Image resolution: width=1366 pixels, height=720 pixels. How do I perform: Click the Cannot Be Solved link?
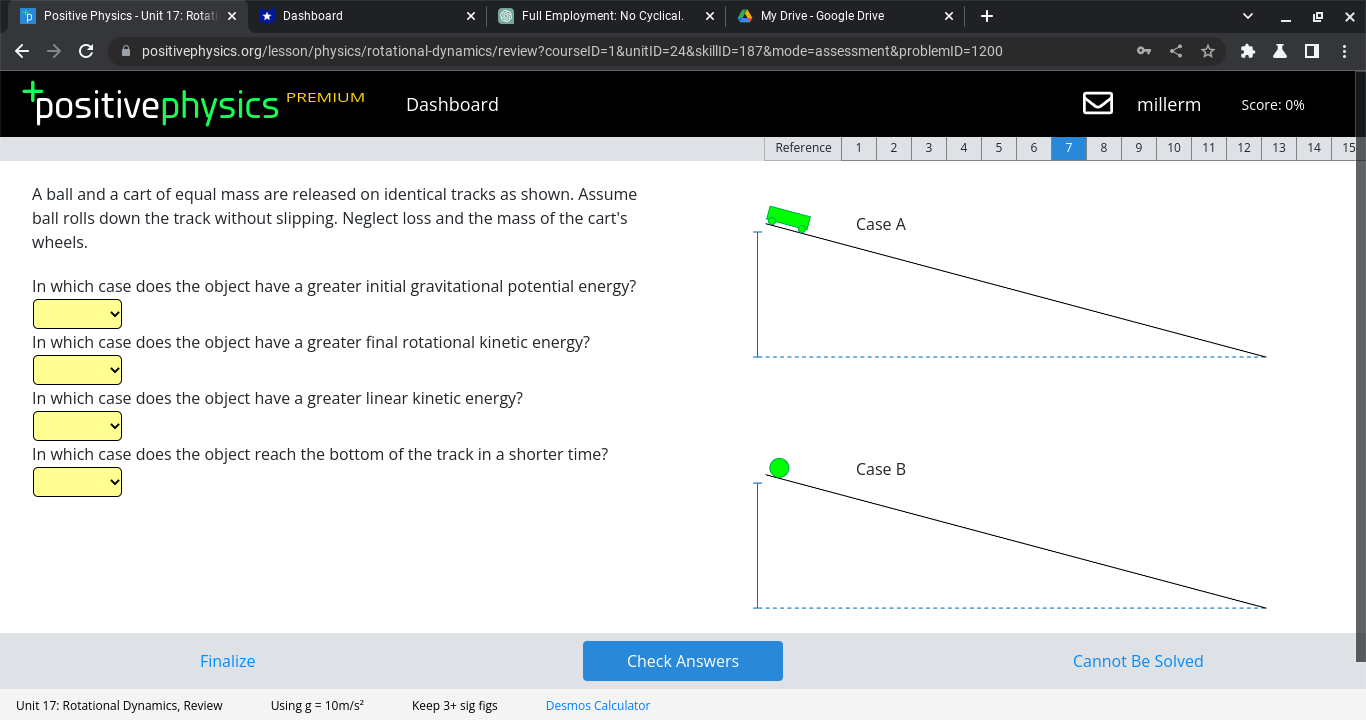pyautogui.click(x=1138, y=661)
